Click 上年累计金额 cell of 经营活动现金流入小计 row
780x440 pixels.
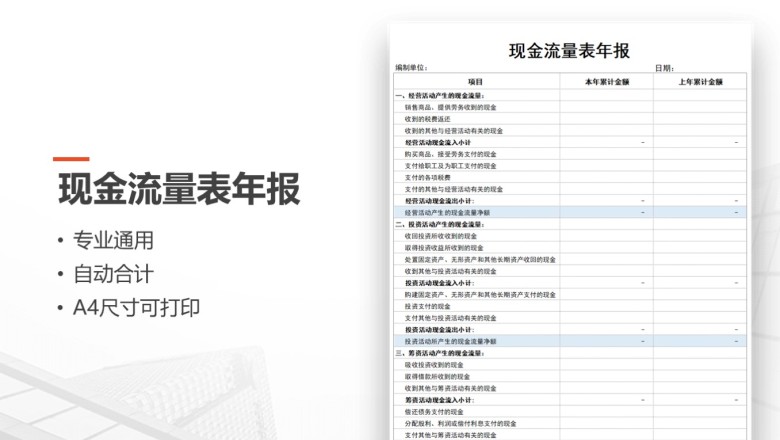[x=700, y=142]
